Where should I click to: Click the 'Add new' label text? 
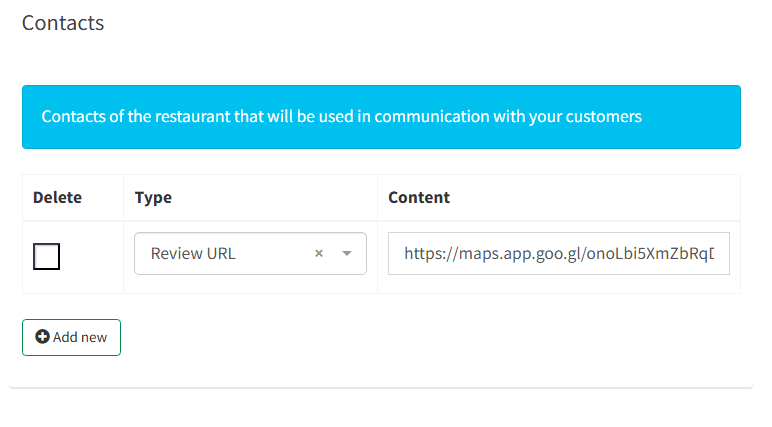pyautogui.click(x=80, y=337)
